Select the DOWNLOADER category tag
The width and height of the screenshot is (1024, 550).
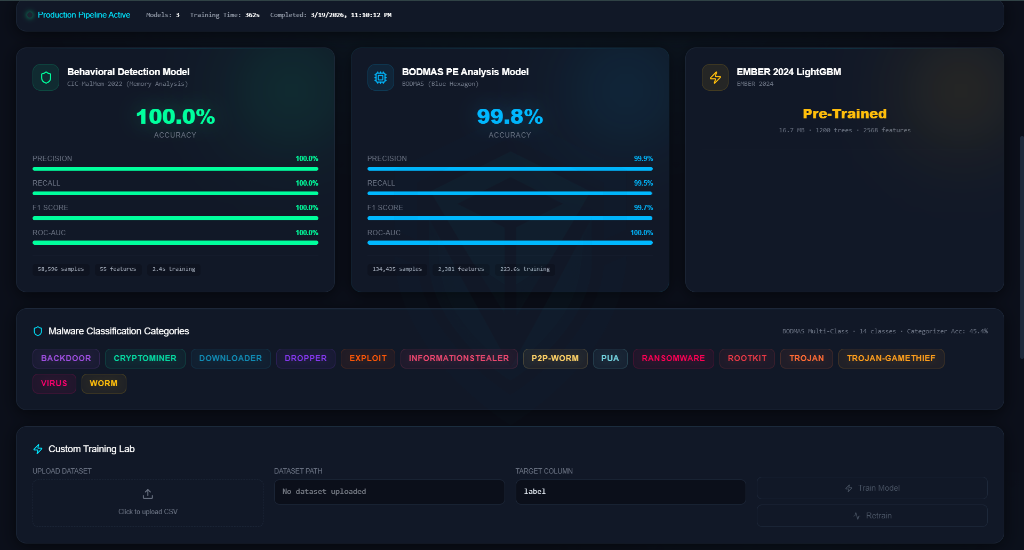coord(231,358)
